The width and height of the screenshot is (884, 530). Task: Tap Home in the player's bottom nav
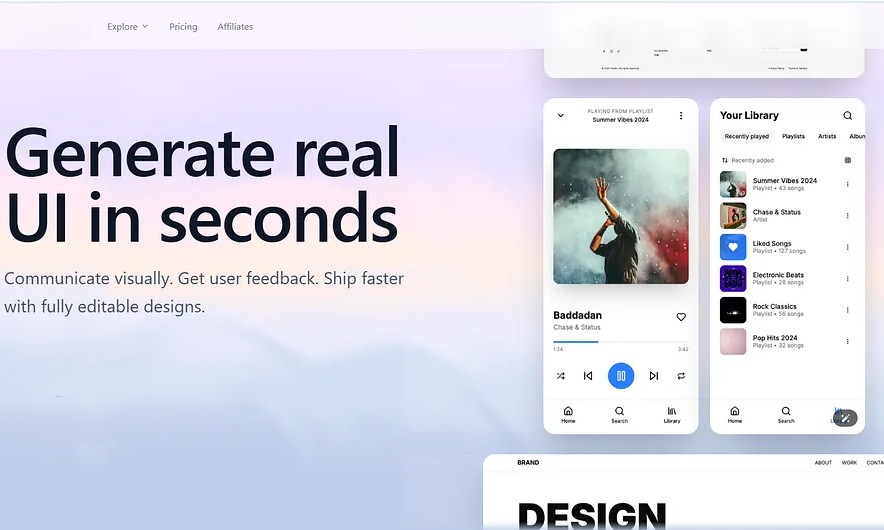click(x=568, y=414)
